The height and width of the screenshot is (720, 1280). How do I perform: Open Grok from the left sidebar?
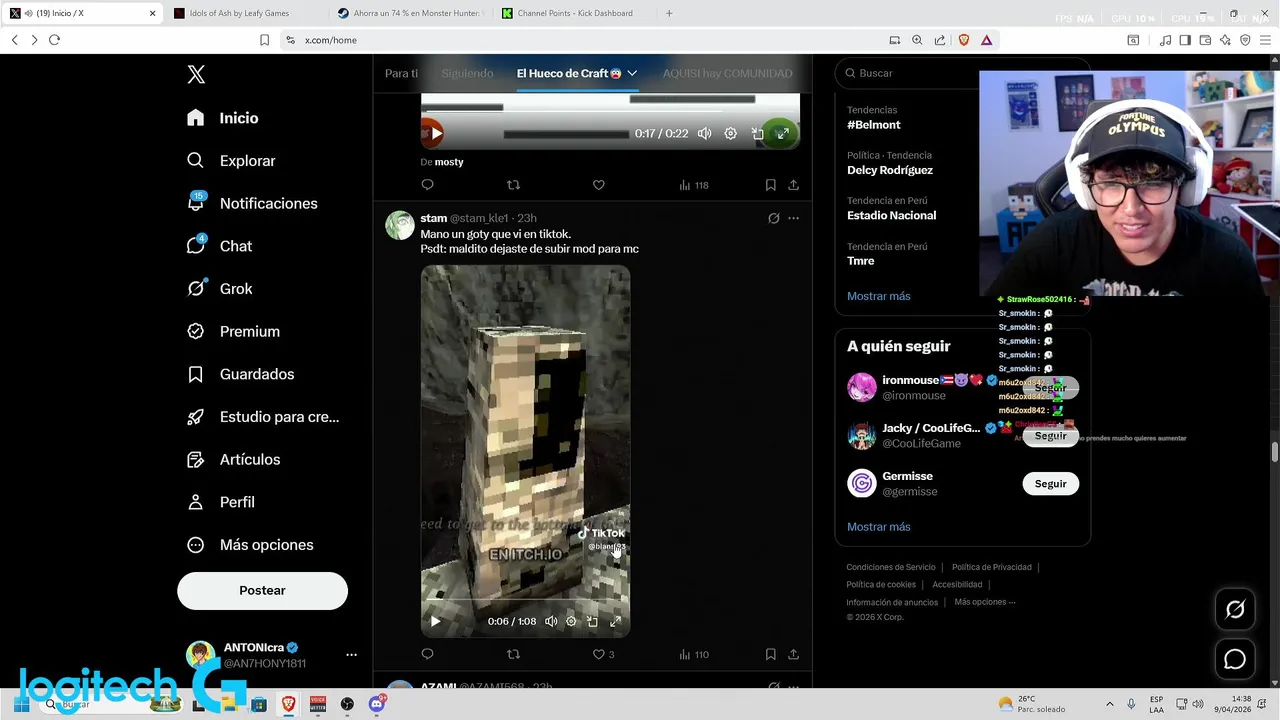(x=220, y=289)
